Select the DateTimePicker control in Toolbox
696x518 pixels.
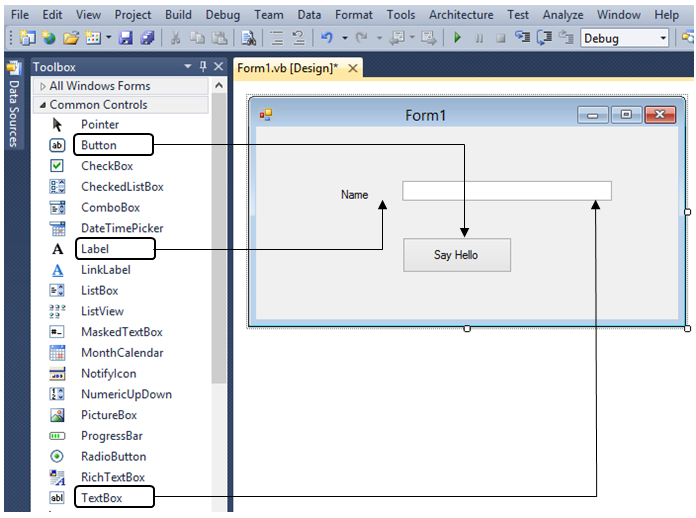[x=122, y=228]
